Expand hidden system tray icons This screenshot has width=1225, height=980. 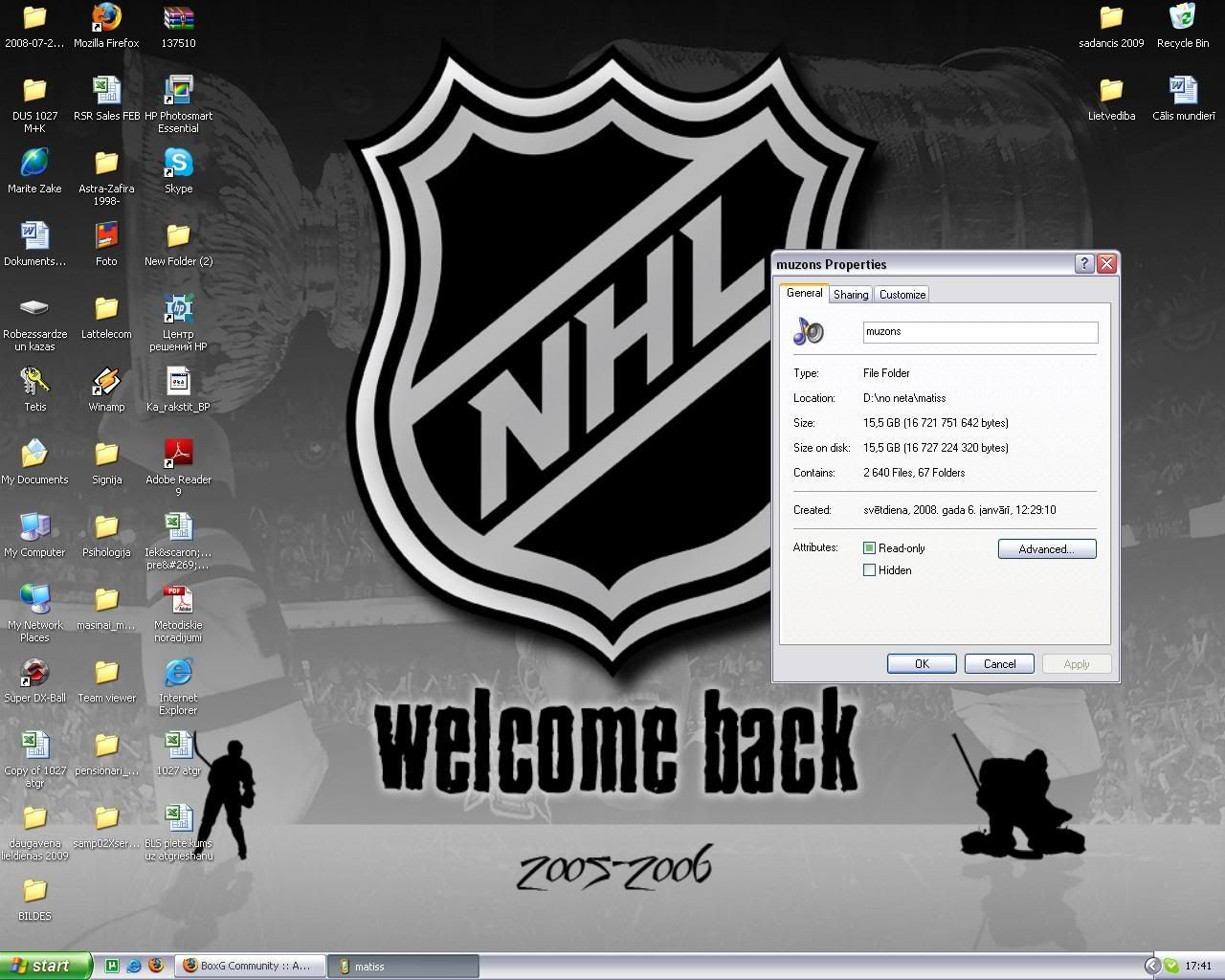click(x=1152, y=967)
